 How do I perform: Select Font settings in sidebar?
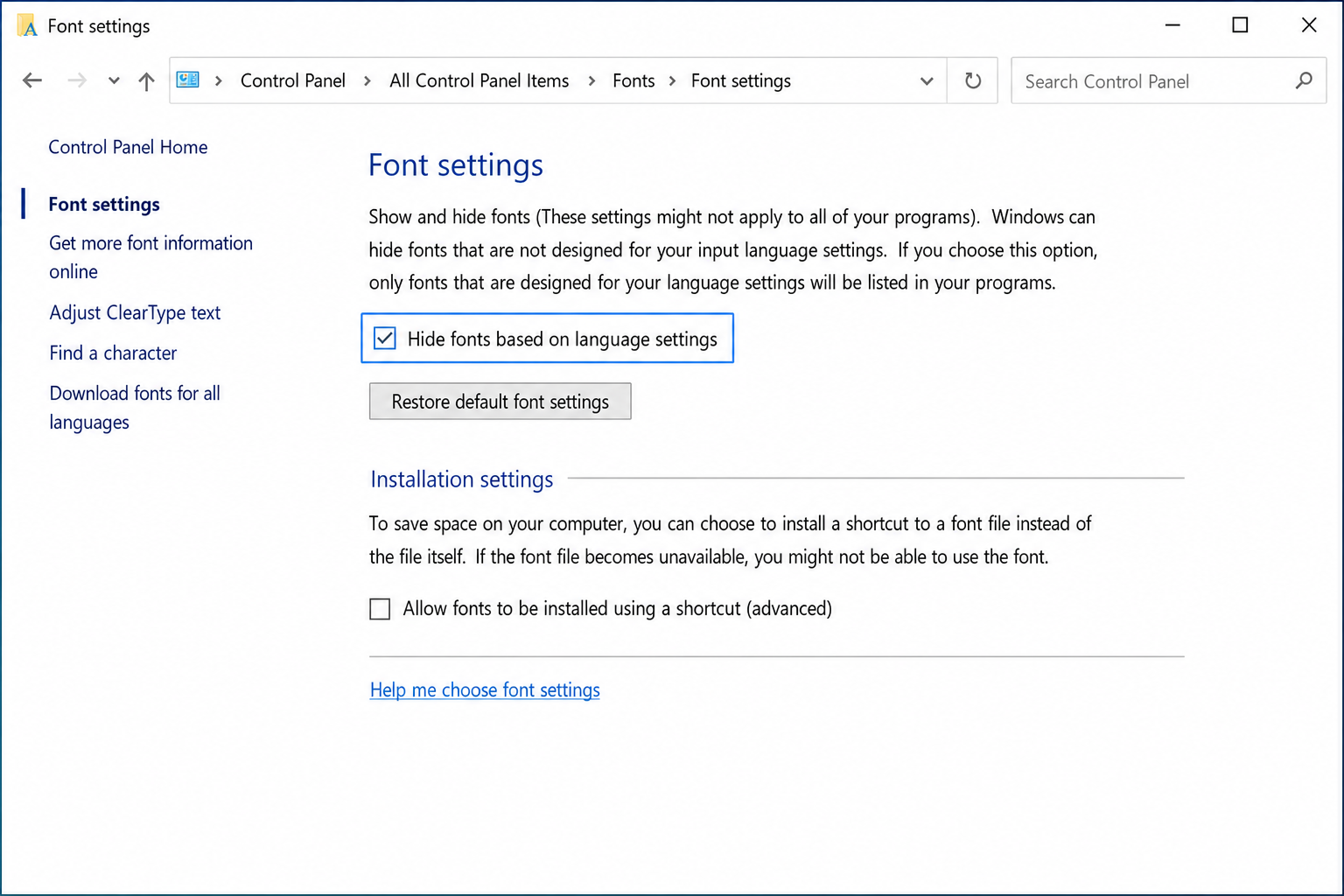point(104,204)
